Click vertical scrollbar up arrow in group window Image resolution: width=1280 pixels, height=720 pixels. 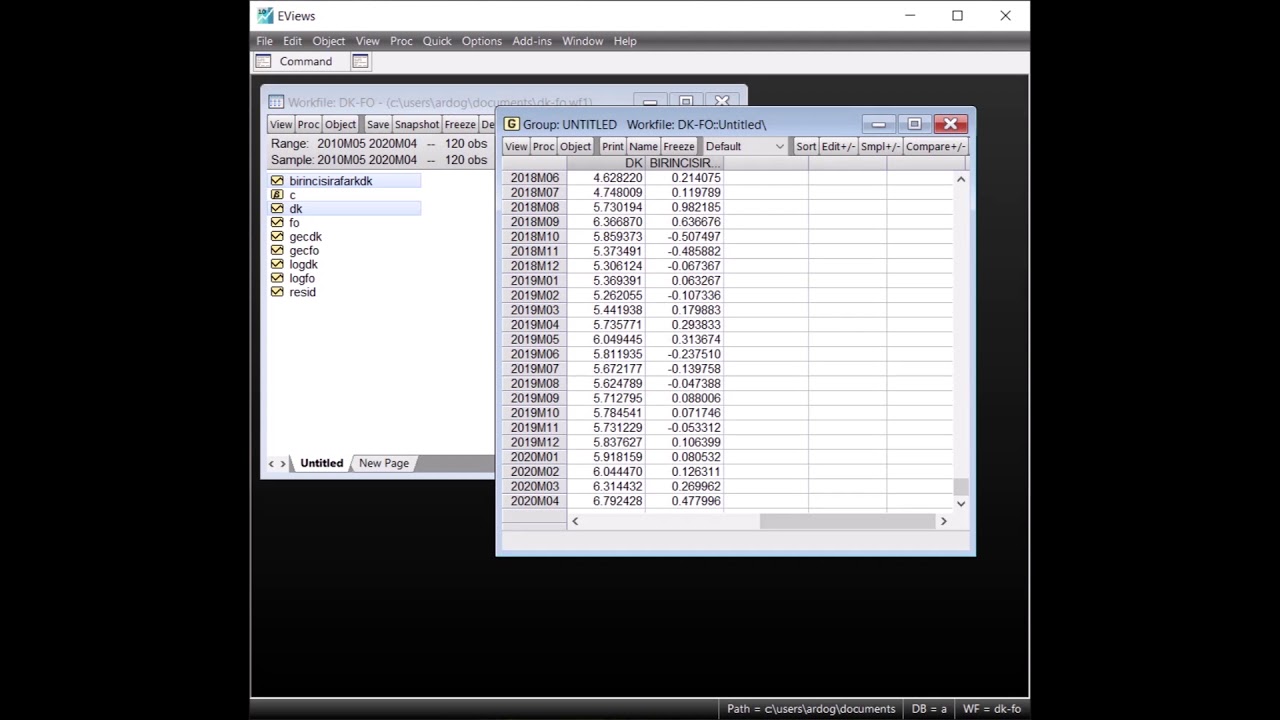(961, 179)
